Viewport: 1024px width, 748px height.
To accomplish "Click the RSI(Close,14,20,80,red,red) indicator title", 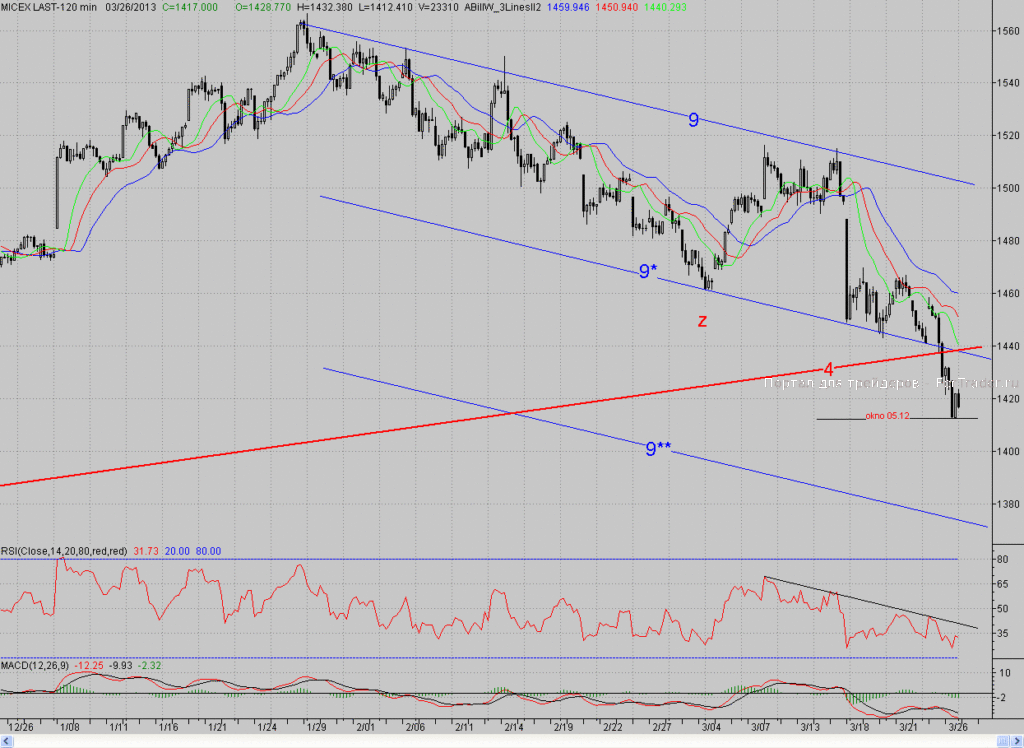I will (64, 551).
